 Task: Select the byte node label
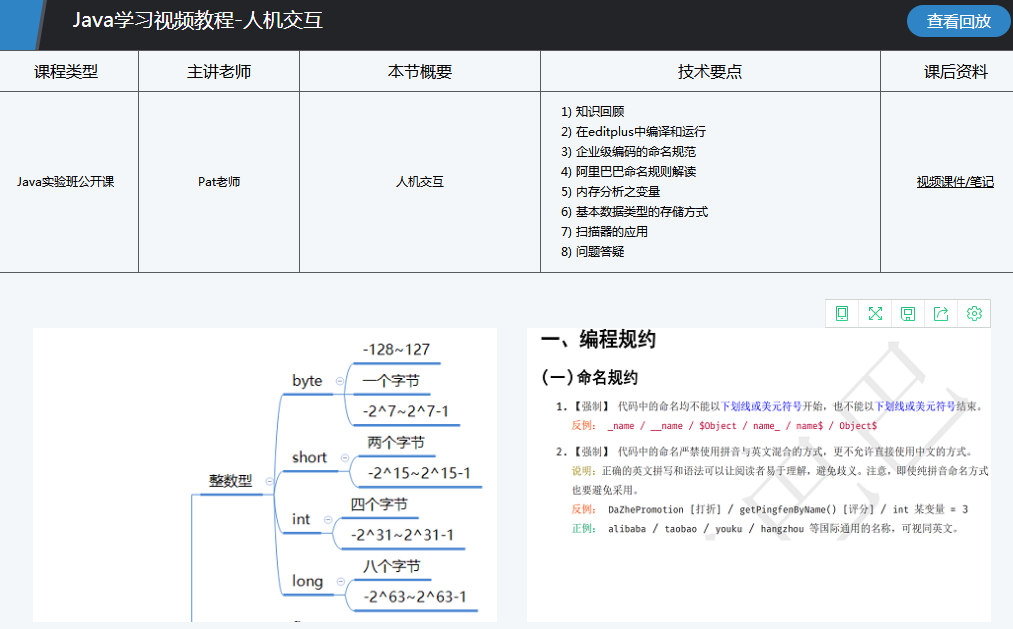307,381
